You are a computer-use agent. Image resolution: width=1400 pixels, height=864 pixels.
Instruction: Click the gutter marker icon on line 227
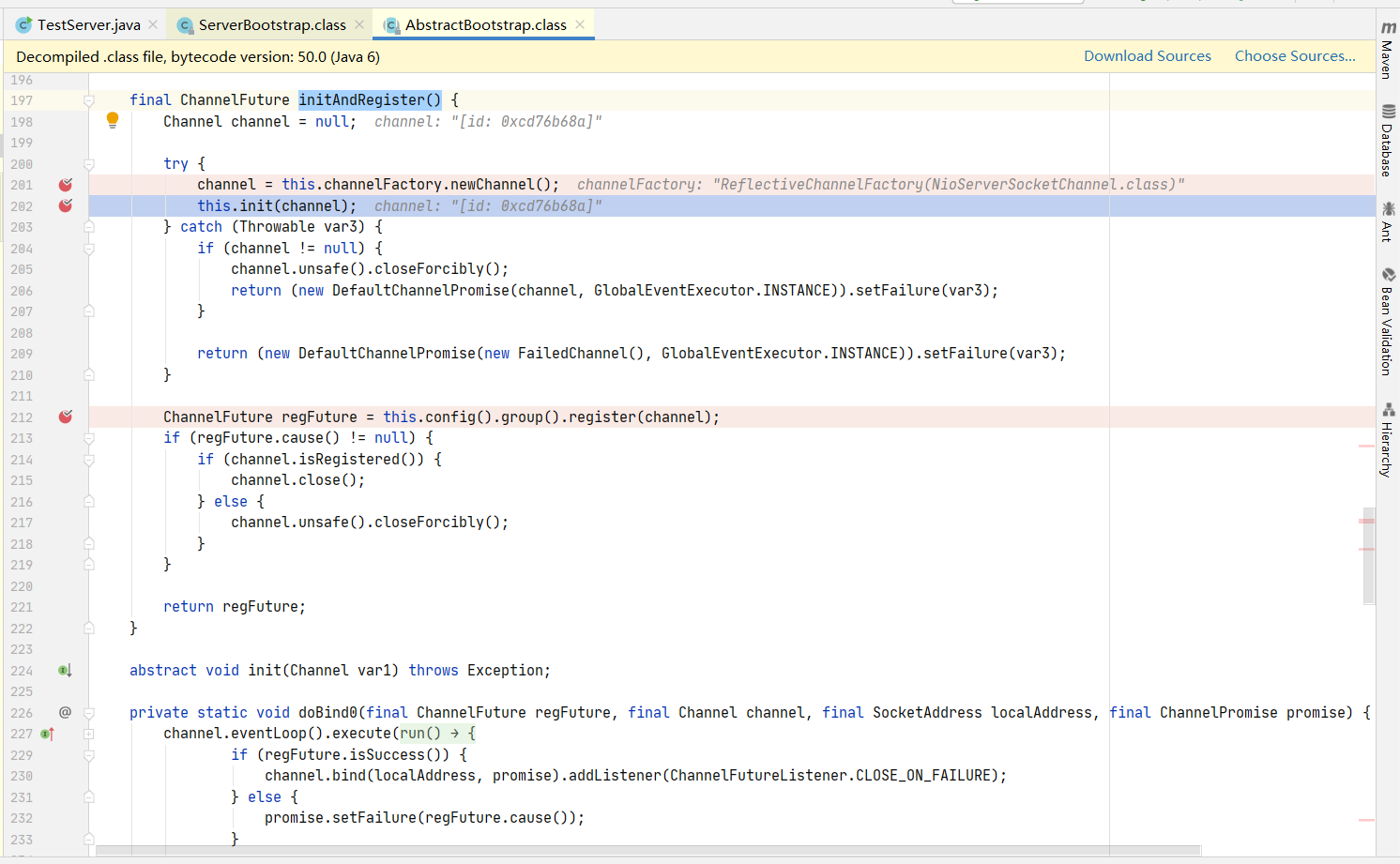click(x=48, y=734)
